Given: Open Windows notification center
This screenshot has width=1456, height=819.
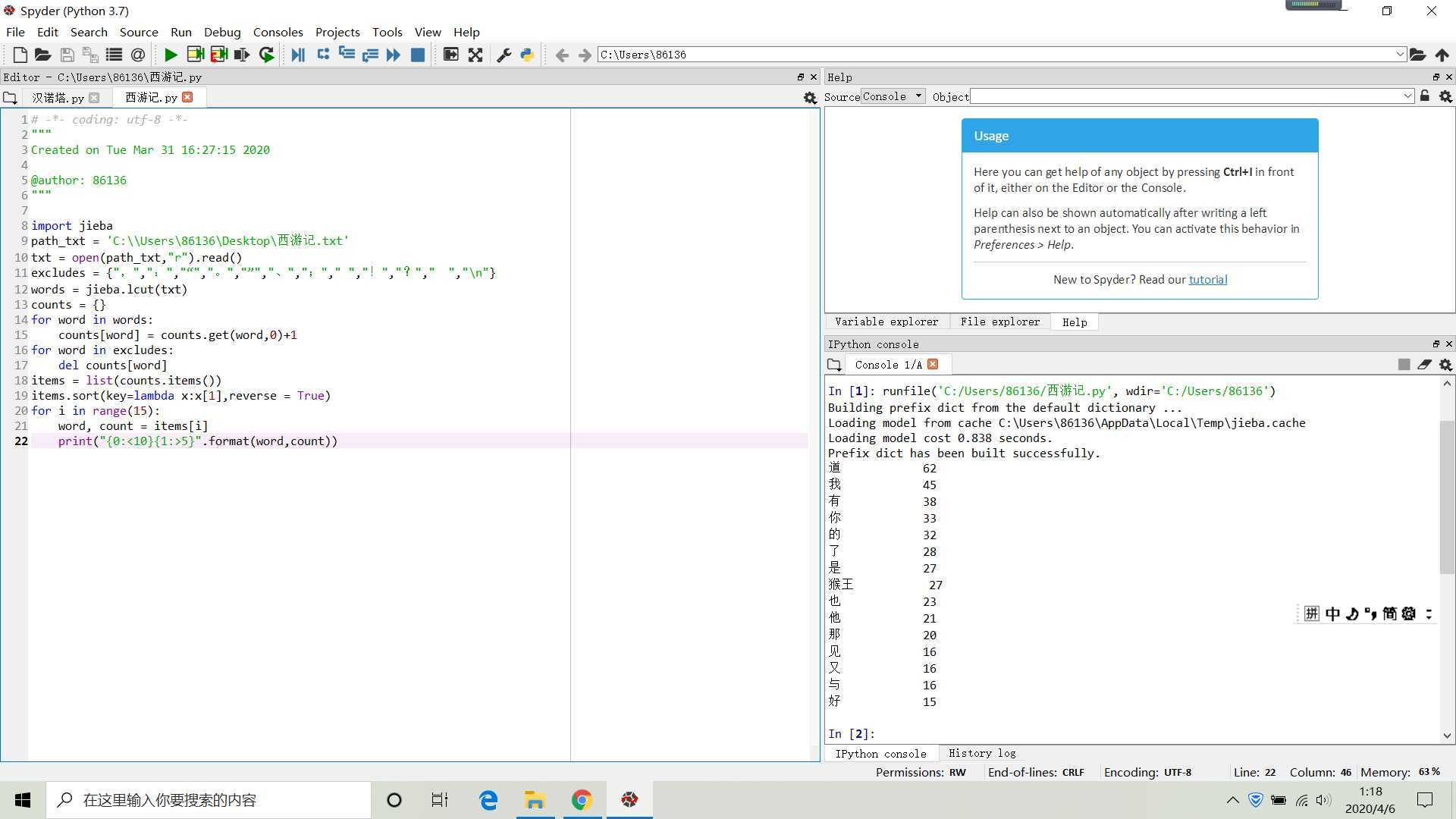Looking at the screenshot, I should 1425,800.
